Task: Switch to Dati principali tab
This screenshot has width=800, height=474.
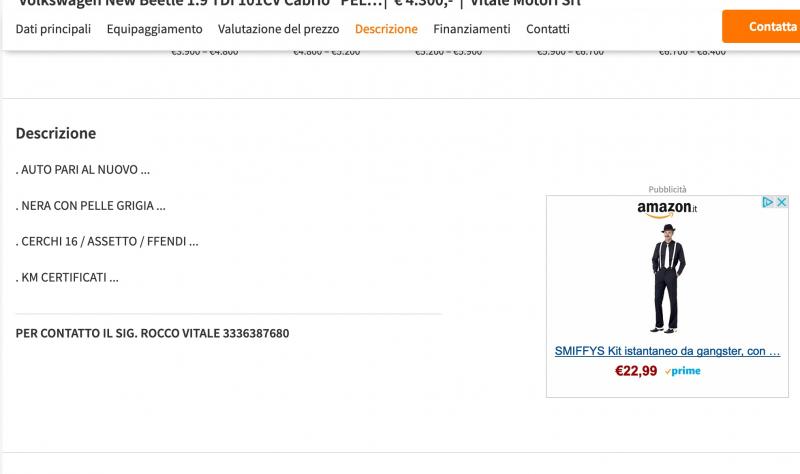Action: pos(53,29)
